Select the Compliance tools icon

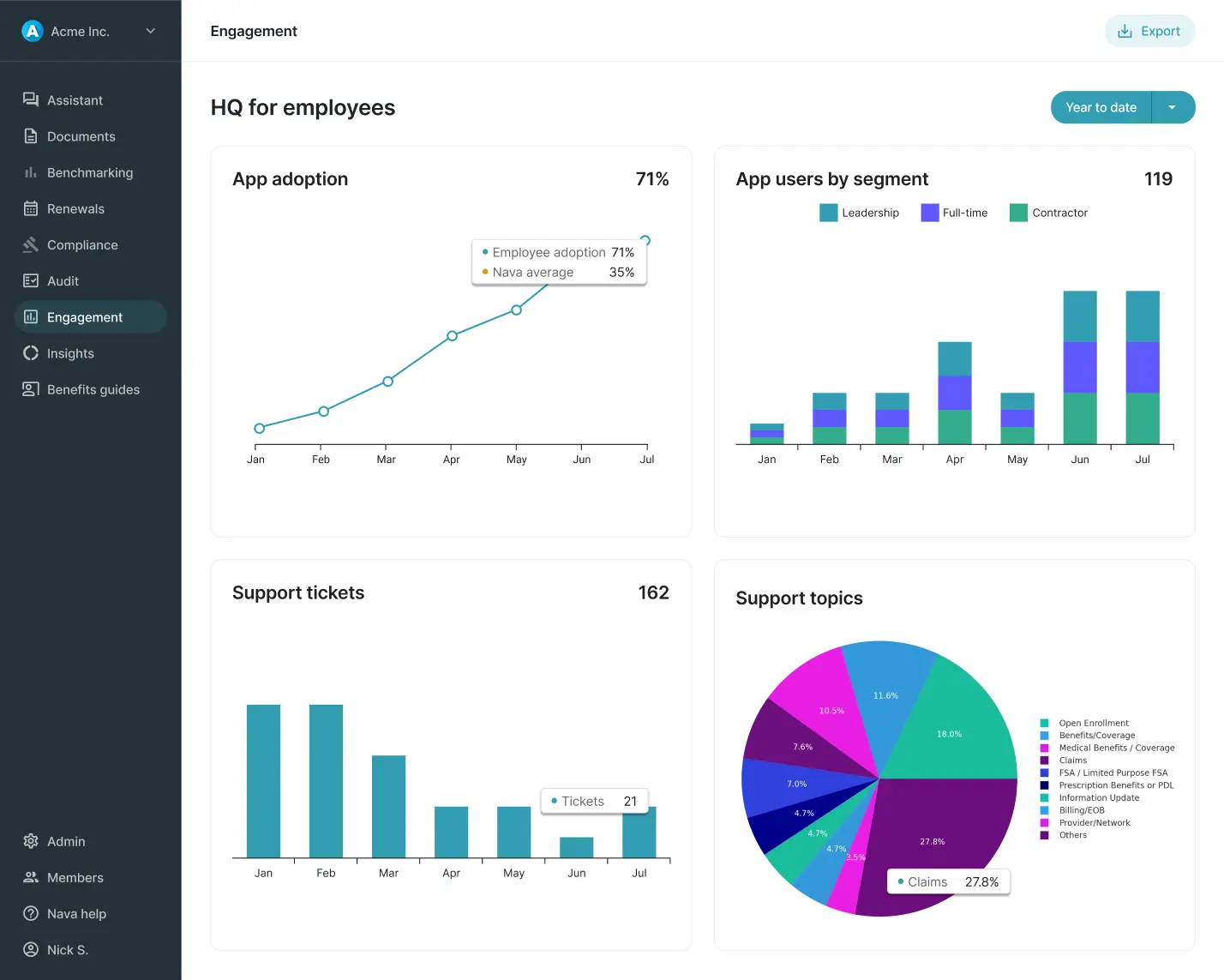(x=30, y=244)
